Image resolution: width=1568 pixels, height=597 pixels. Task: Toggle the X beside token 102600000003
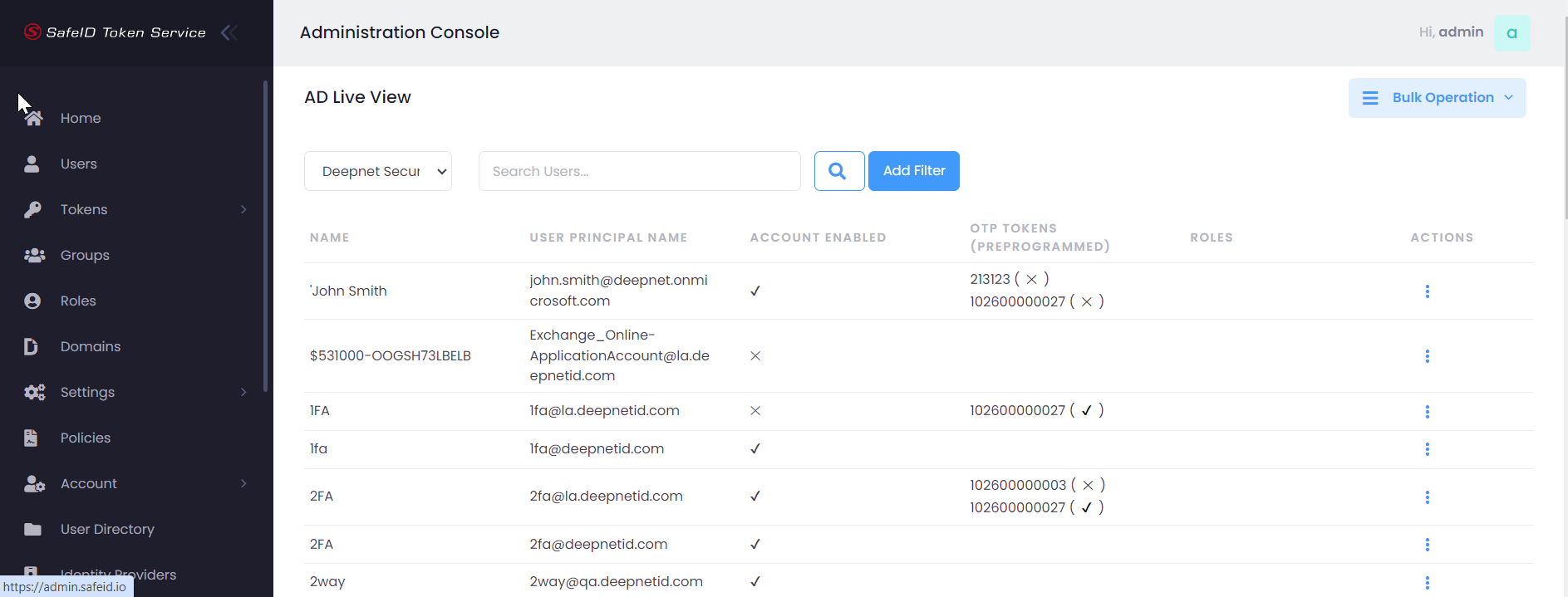pos(1088,486)
